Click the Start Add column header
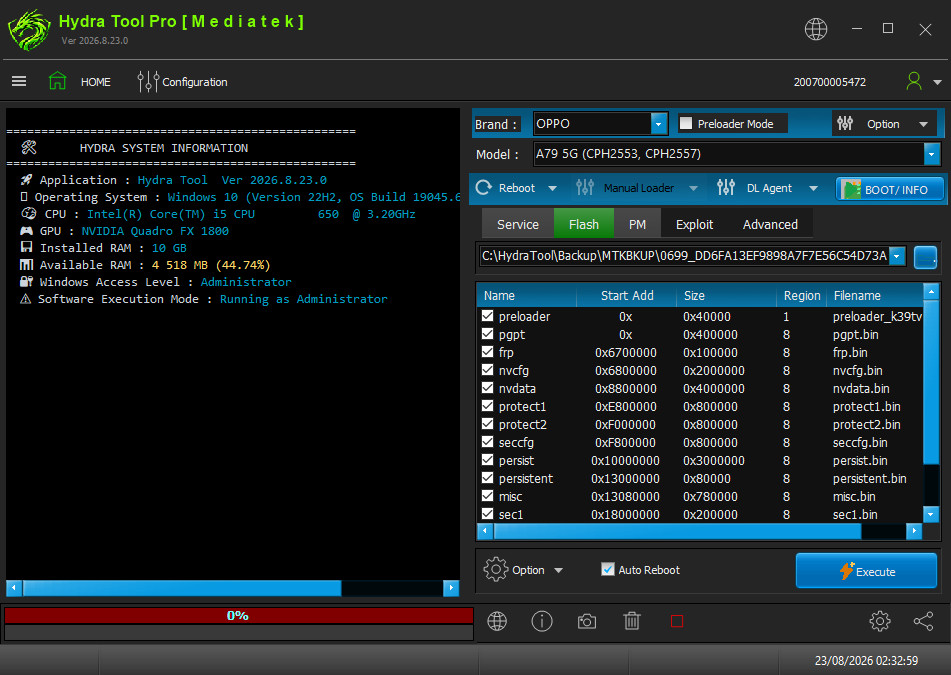951x675 pixels. [627, 295]
